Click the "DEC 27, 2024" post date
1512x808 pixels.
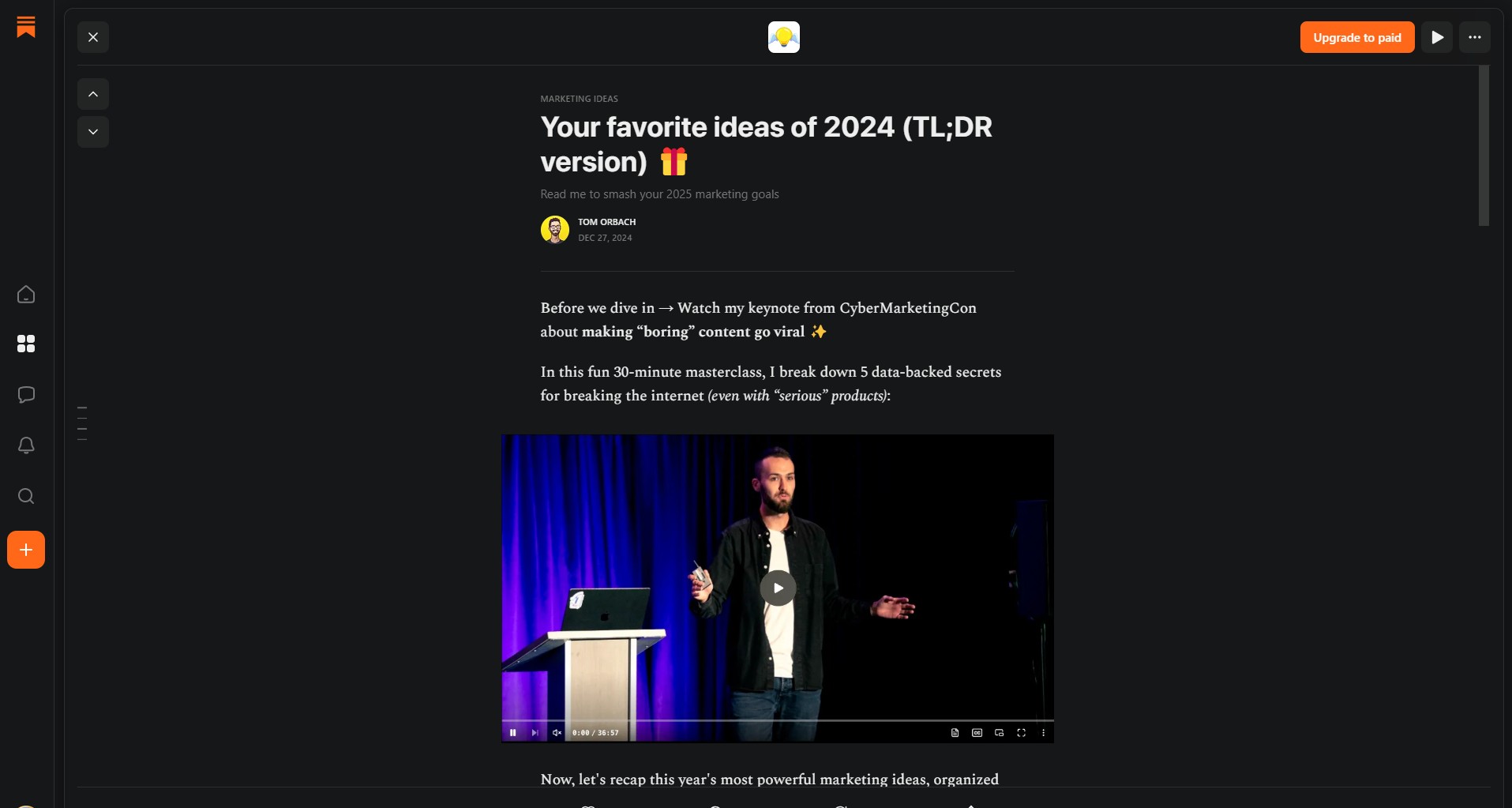[605, 238]
